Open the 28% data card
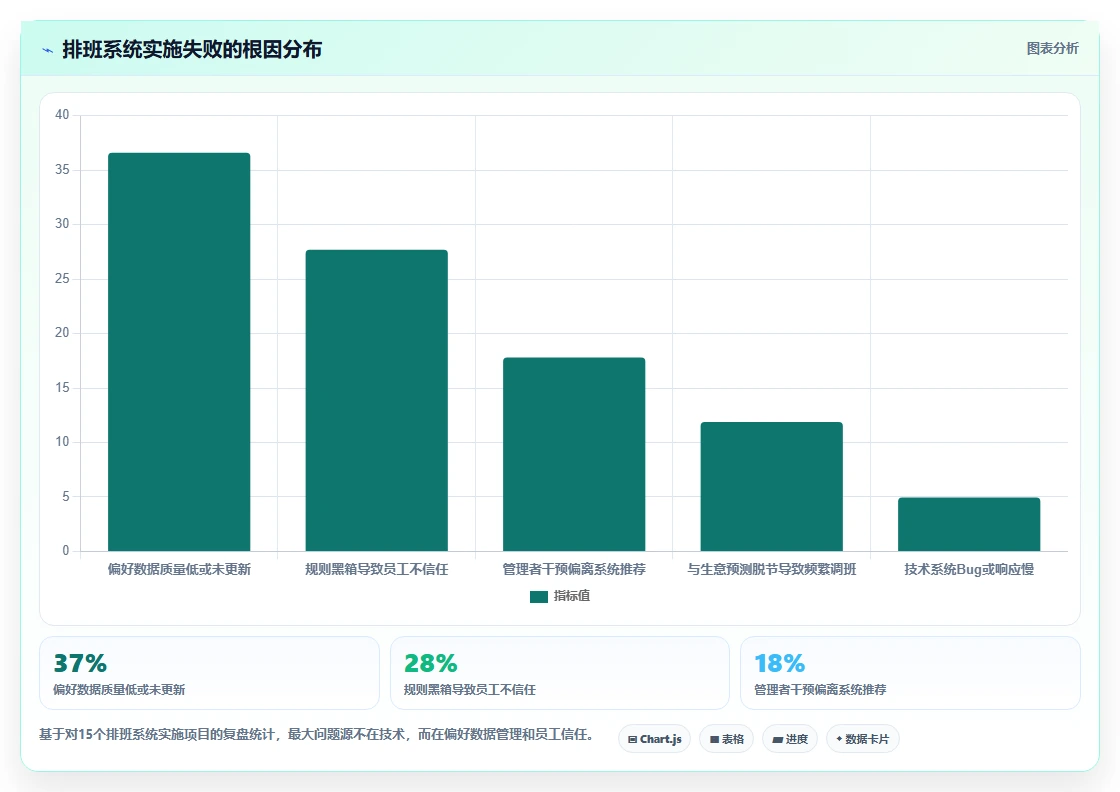Screen dimensions: 1120x792 pos(560,673)
